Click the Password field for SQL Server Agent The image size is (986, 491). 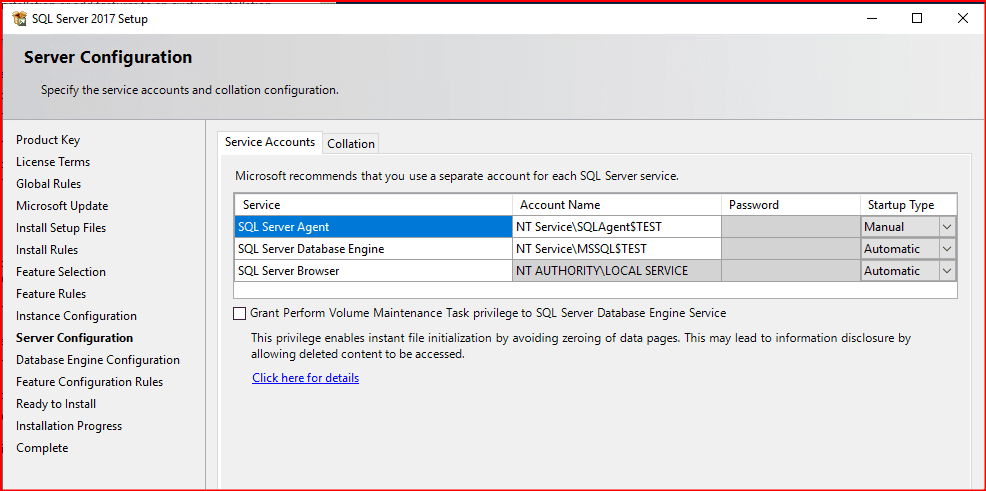[789, 227]
